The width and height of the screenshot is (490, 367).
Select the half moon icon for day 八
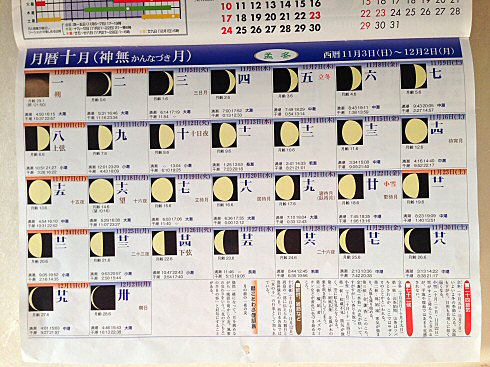(x=37, y=139)
